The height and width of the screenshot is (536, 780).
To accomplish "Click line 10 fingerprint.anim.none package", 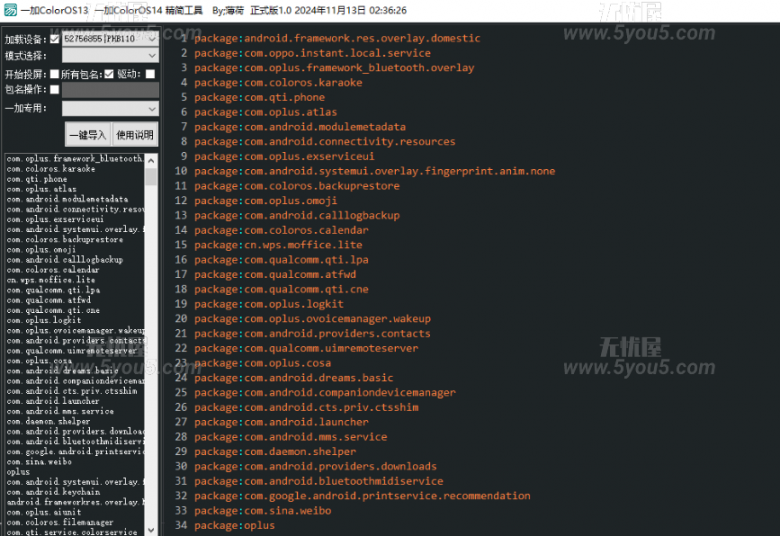I will coord(375,171).
